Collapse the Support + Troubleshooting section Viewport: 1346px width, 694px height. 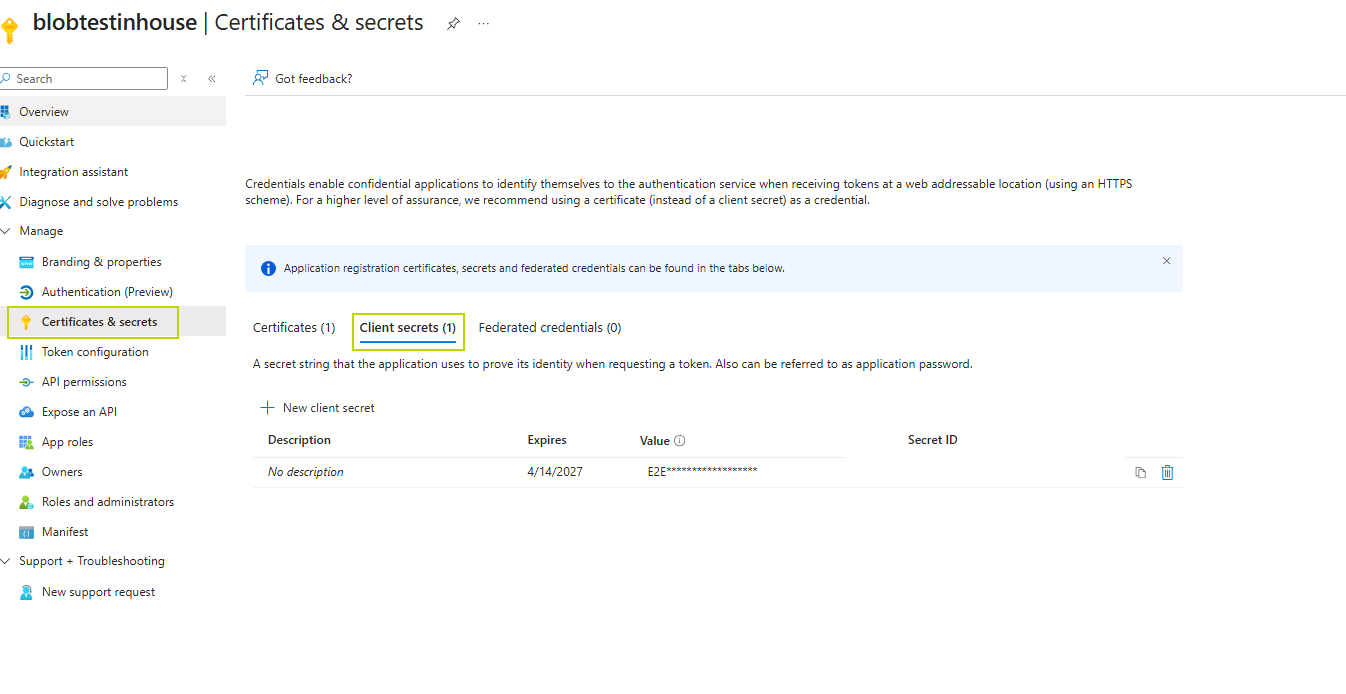(5, 561)
